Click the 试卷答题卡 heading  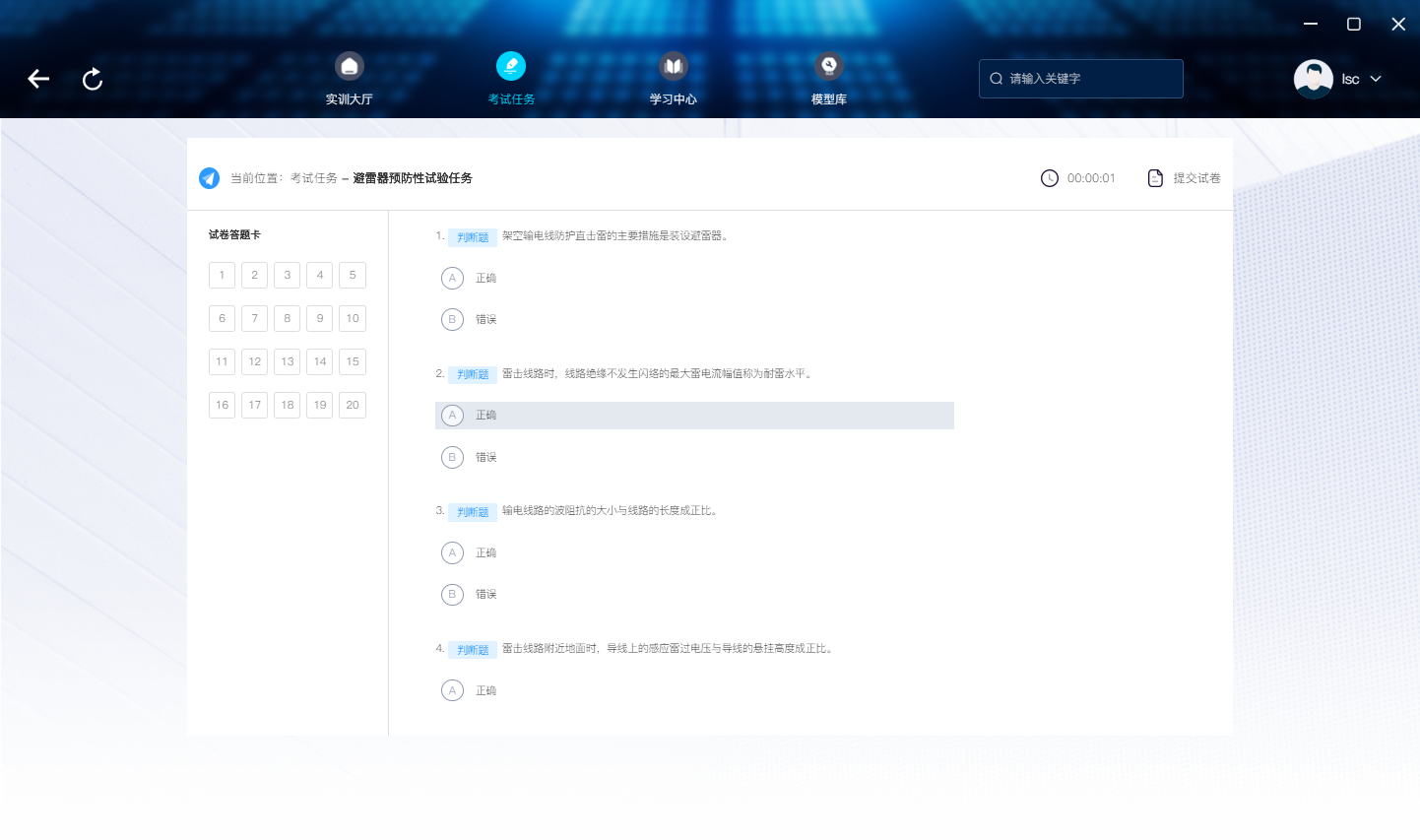click(234, 234)
